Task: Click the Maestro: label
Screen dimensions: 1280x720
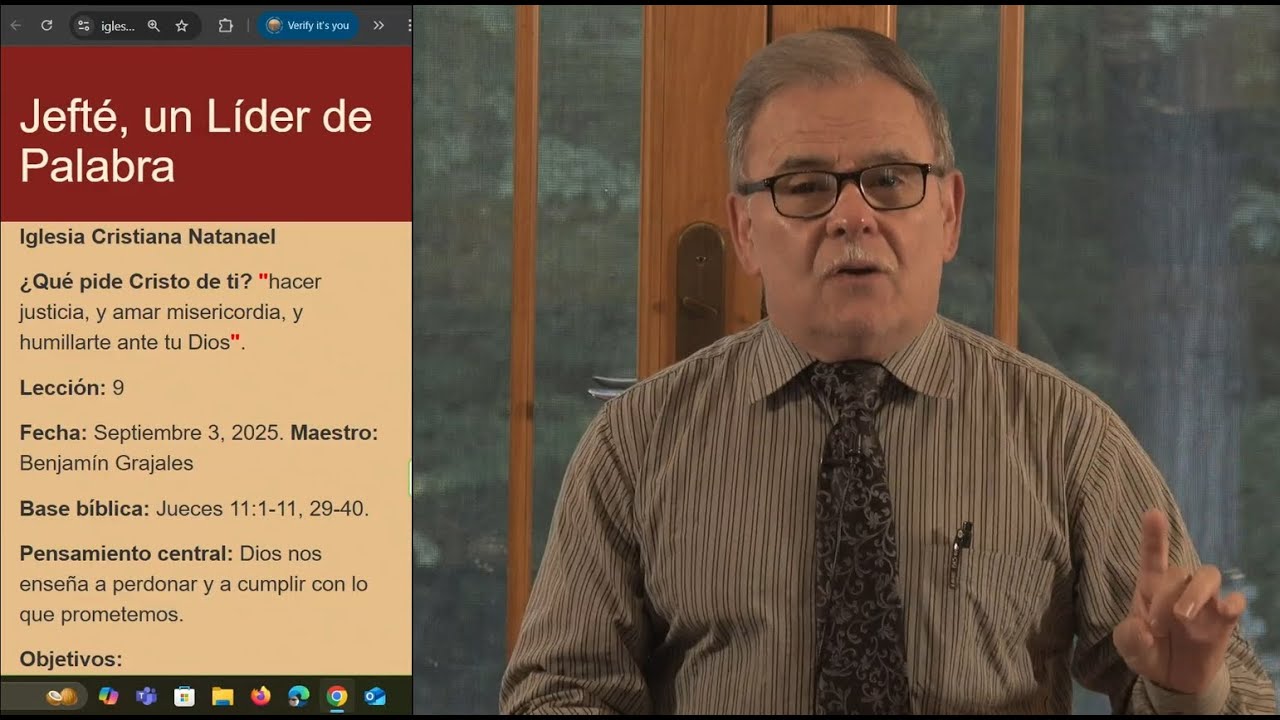Action: click(x=334, y=433)
